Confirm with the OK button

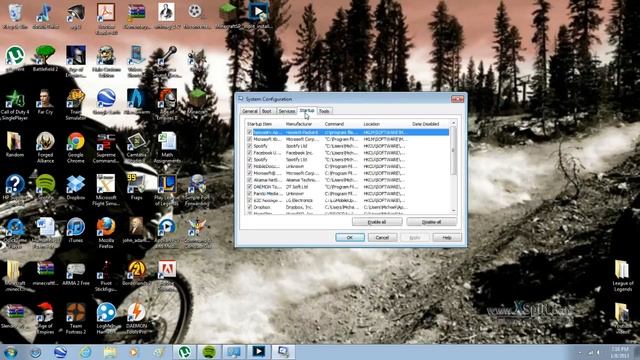pos(350,238)
